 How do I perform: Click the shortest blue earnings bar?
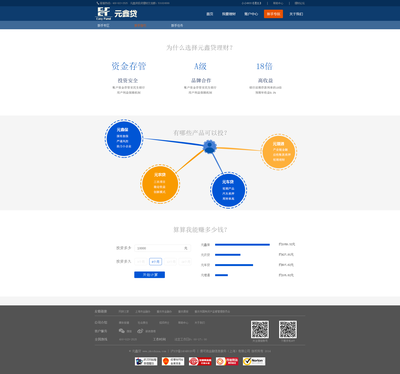point(221,275)
